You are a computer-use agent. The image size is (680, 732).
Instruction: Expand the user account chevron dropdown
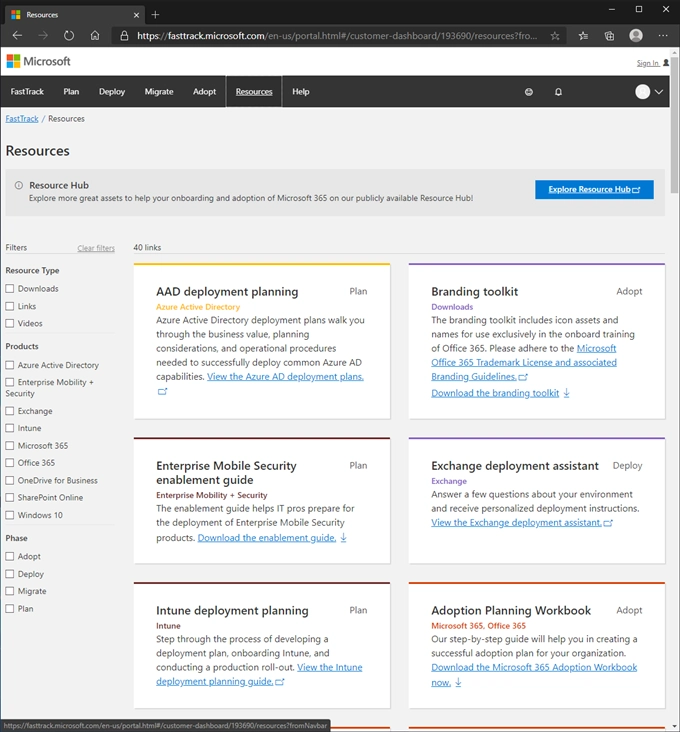[659, 92]
